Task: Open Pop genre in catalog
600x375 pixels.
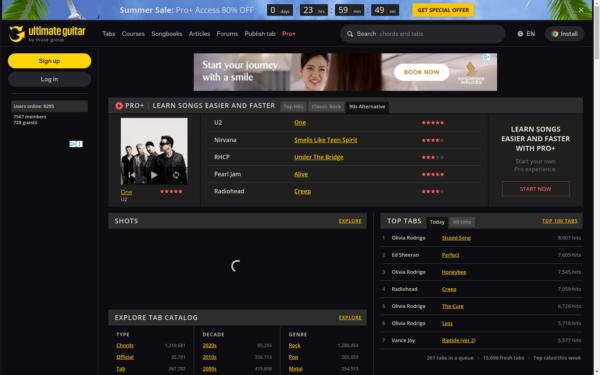Action: point(293,357)
